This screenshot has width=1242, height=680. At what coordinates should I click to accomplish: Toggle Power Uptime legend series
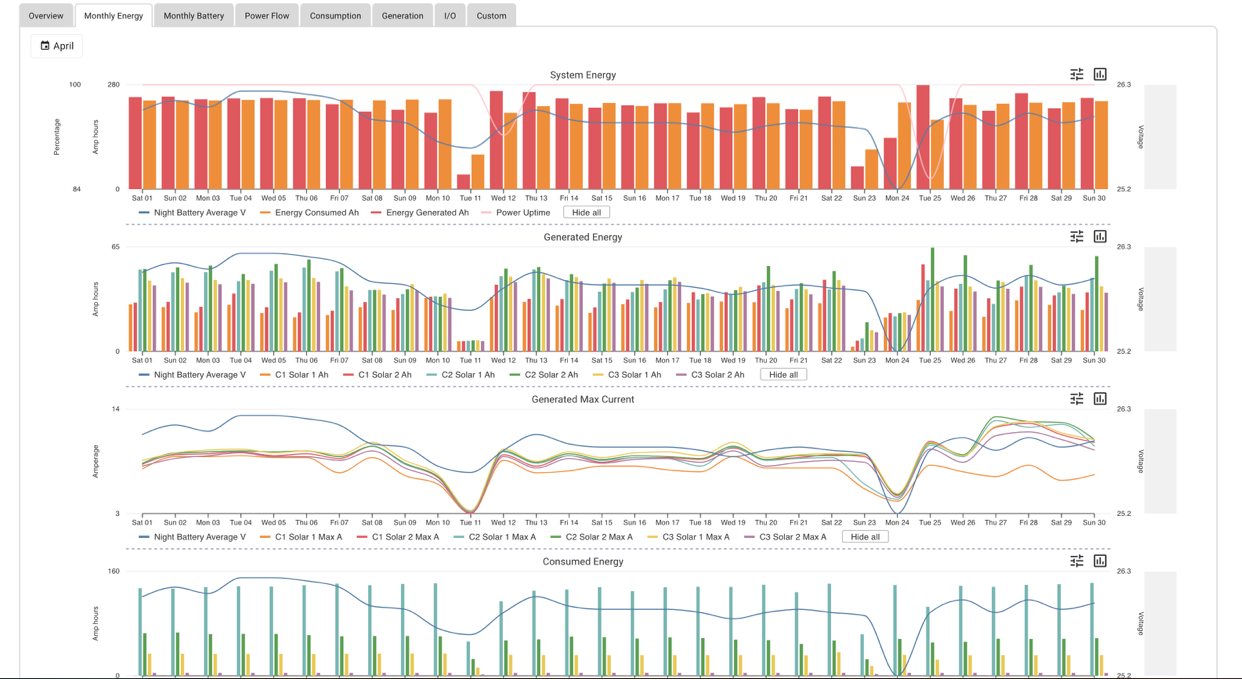515,213
